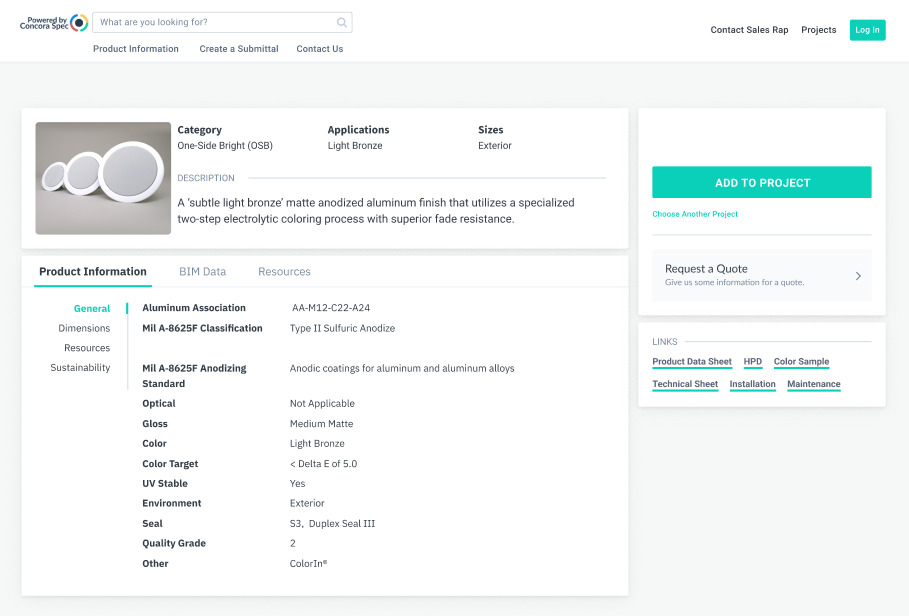The image size is (909, 616).
Task: Open the Contact Us menu item
Action: (319, 49)
